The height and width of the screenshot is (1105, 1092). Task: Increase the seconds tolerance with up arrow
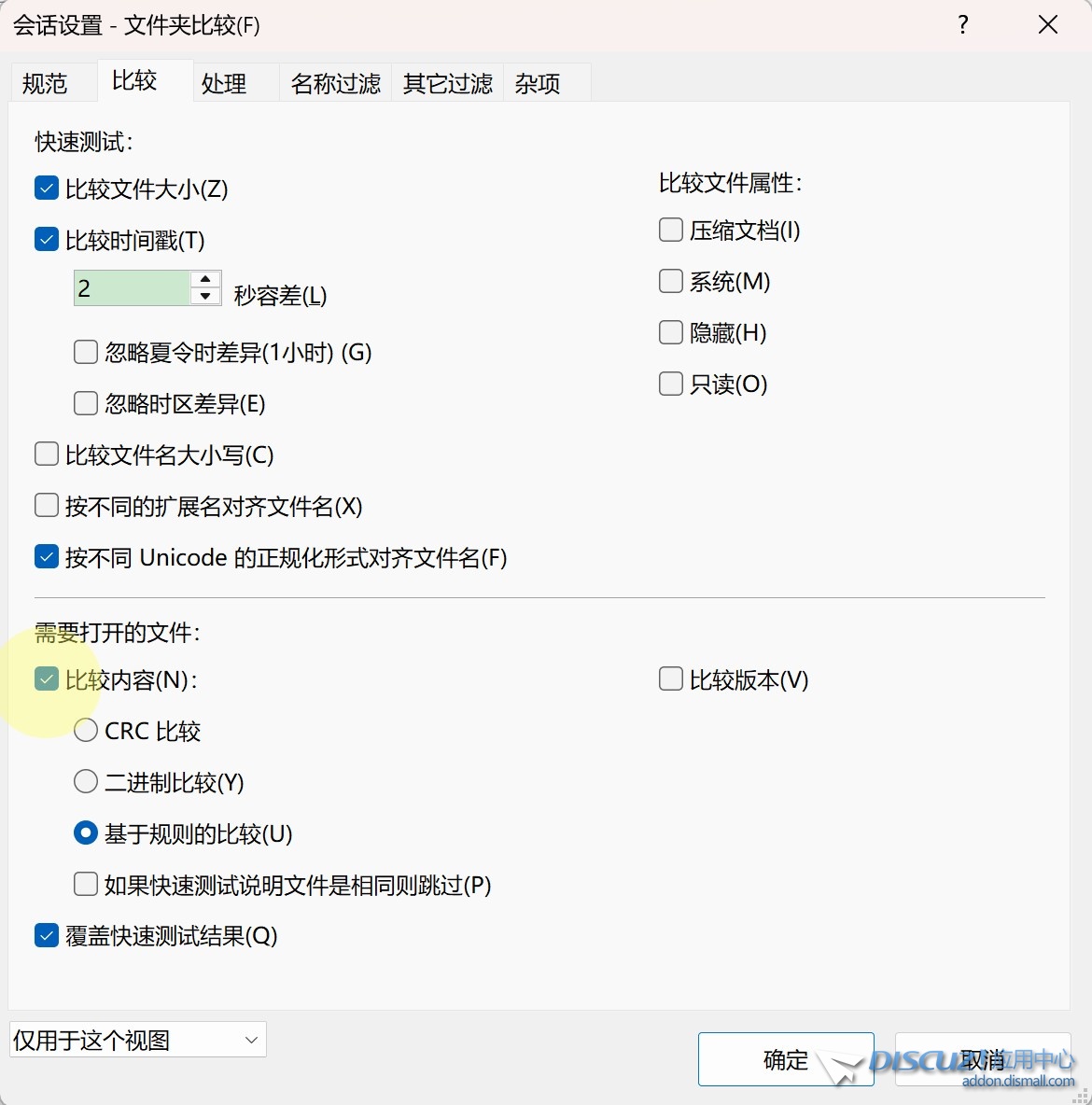[x=205, y=280]
